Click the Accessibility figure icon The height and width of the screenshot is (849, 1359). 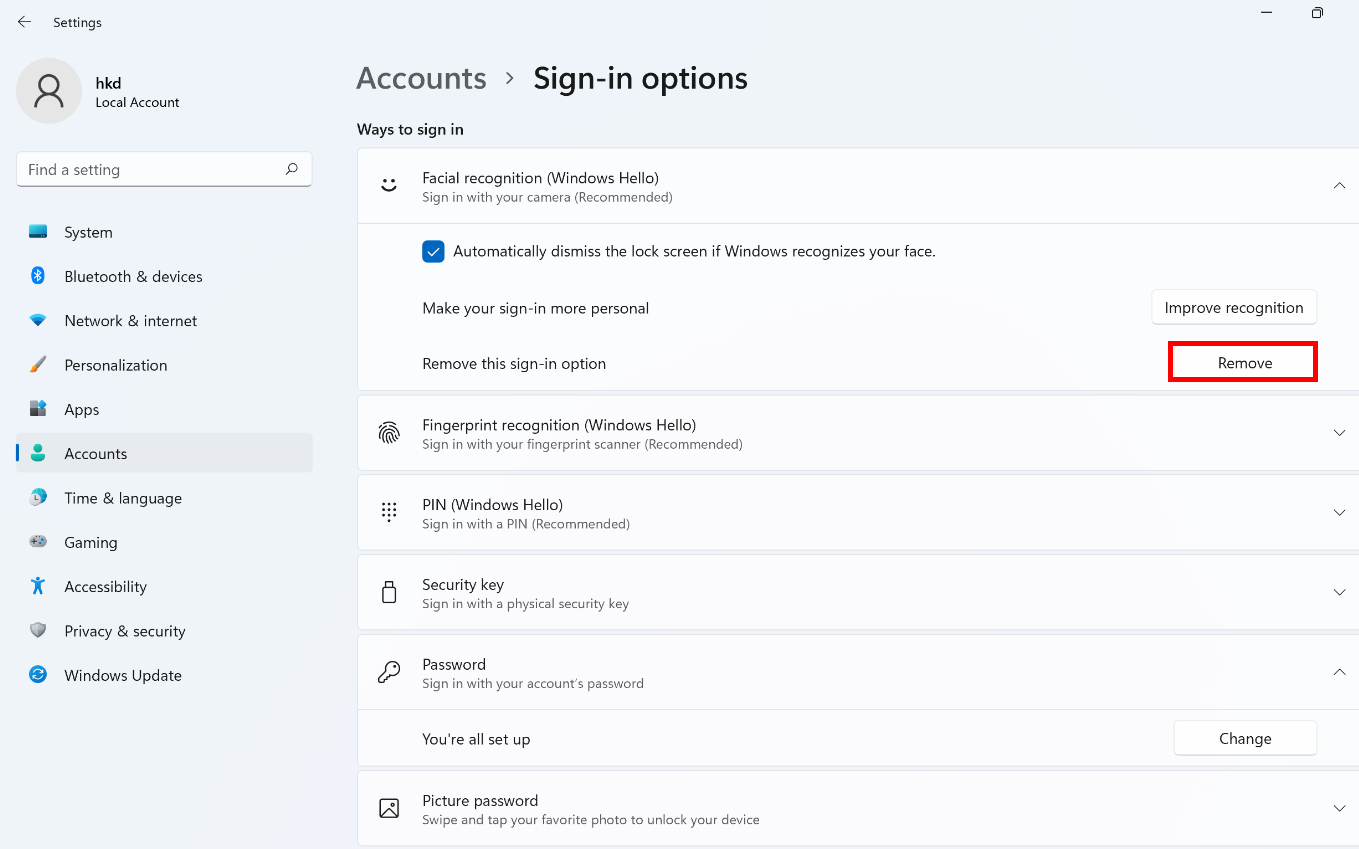pyautogui.click(x=38, y=586)
